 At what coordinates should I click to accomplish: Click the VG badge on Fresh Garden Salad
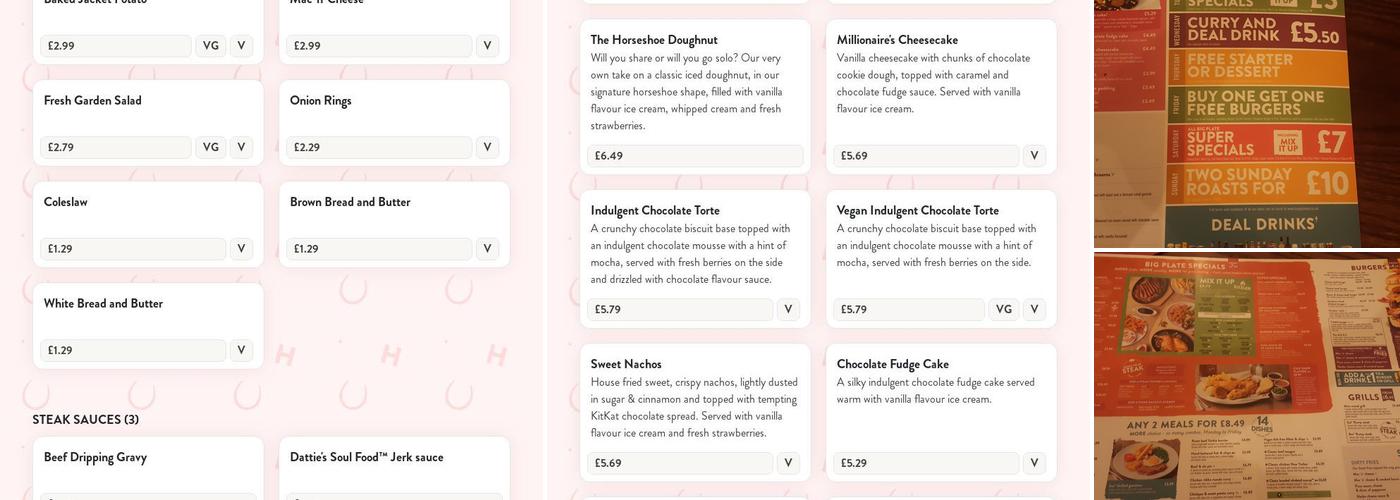(x=210, y=147)
